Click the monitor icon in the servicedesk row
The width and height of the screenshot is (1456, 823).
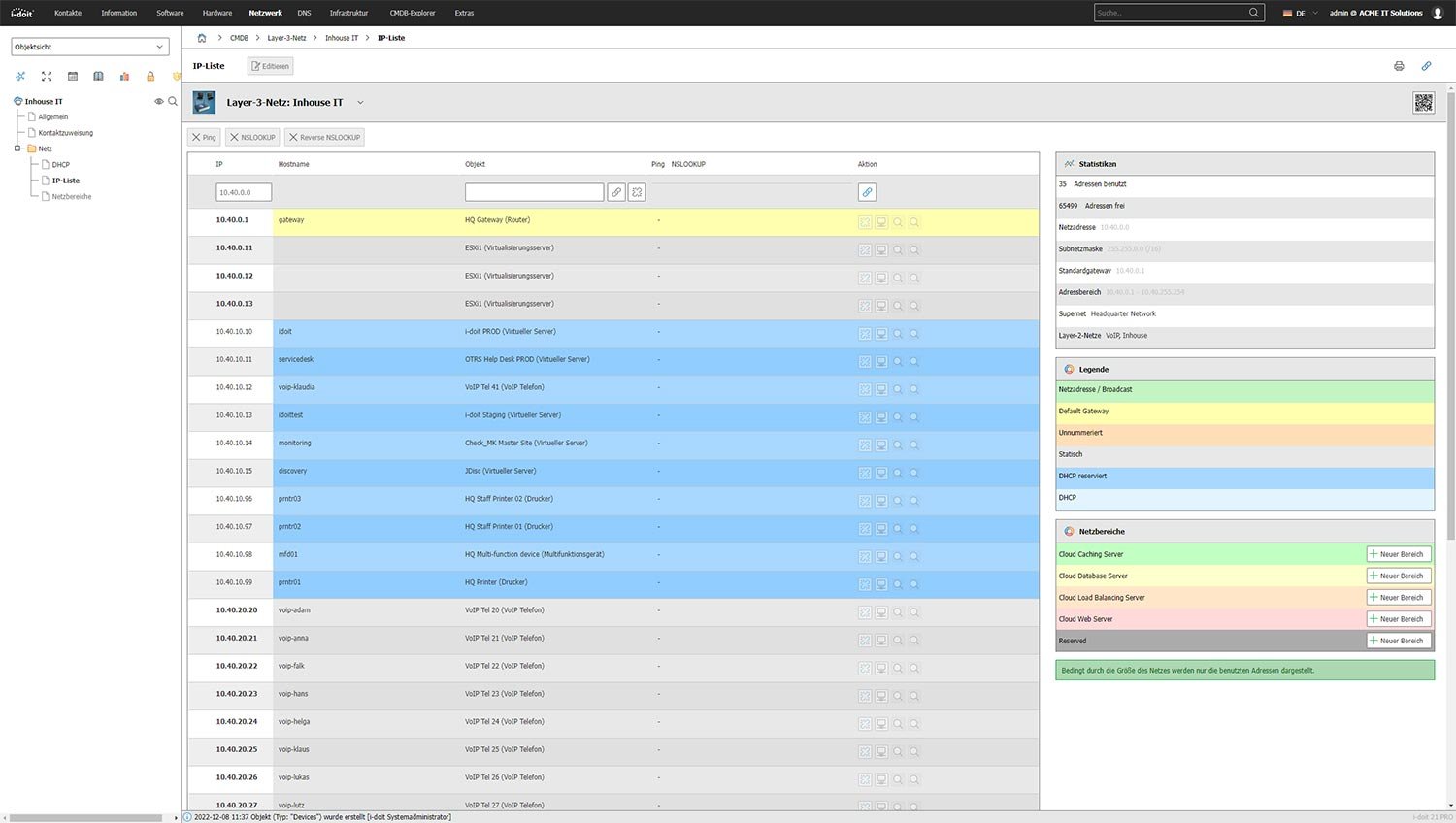pos(881,362)
